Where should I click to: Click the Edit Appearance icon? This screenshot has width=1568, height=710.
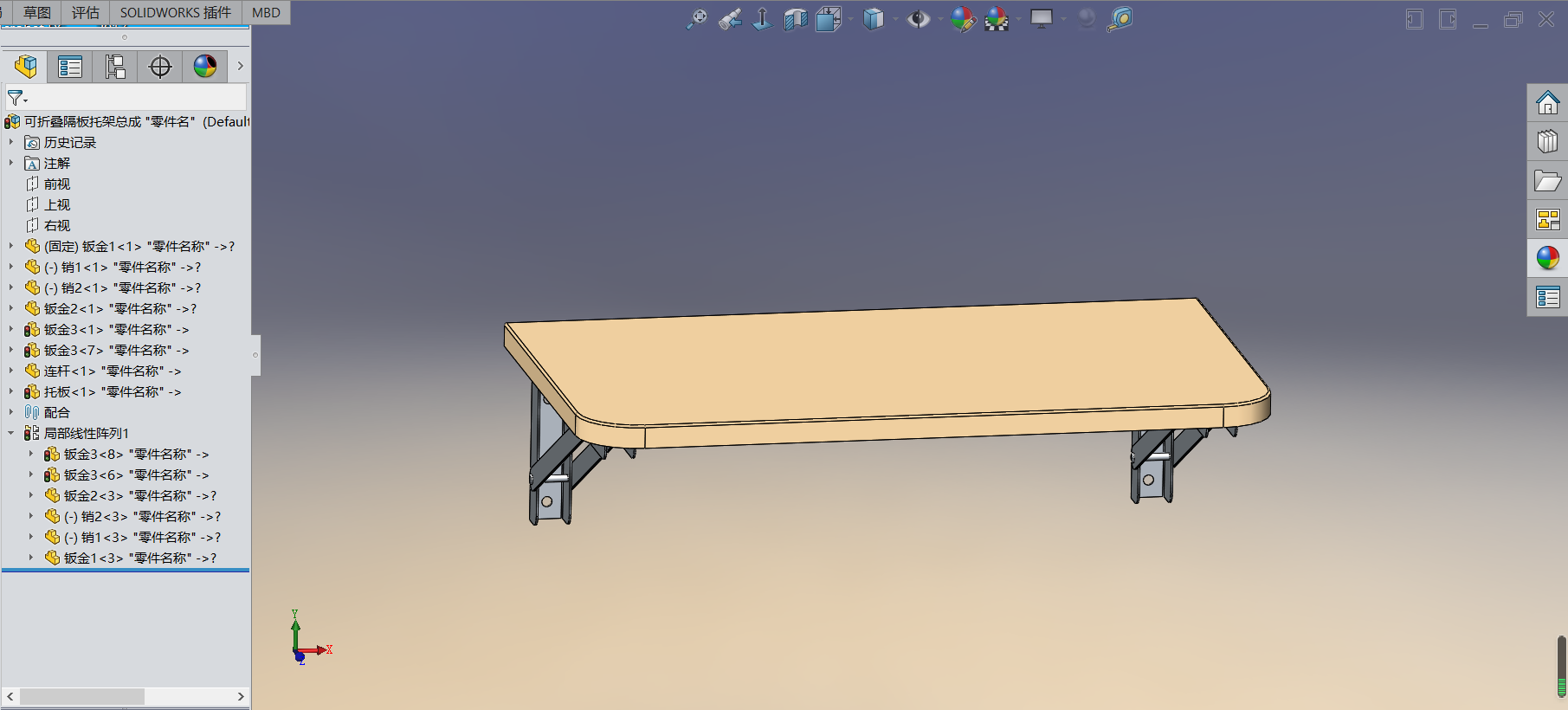click(x=962, y=19)
